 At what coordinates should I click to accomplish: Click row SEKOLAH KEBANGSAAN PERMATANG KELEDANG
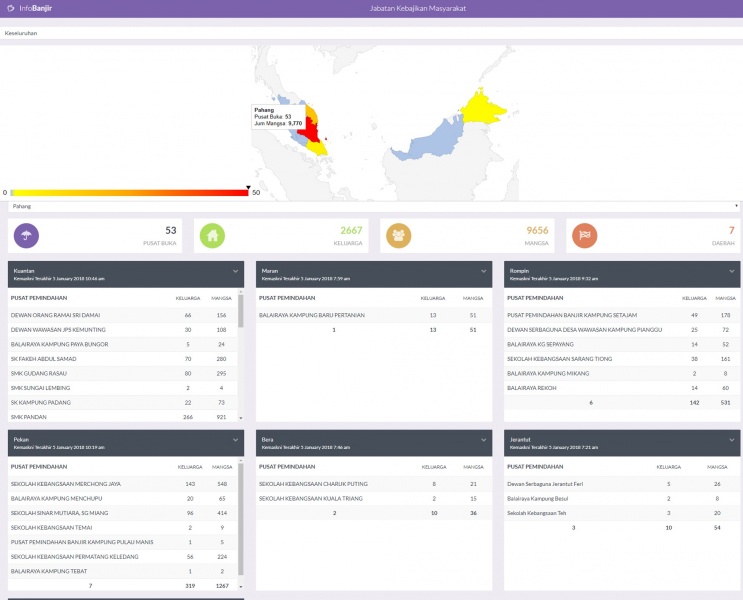pos(123,557)
